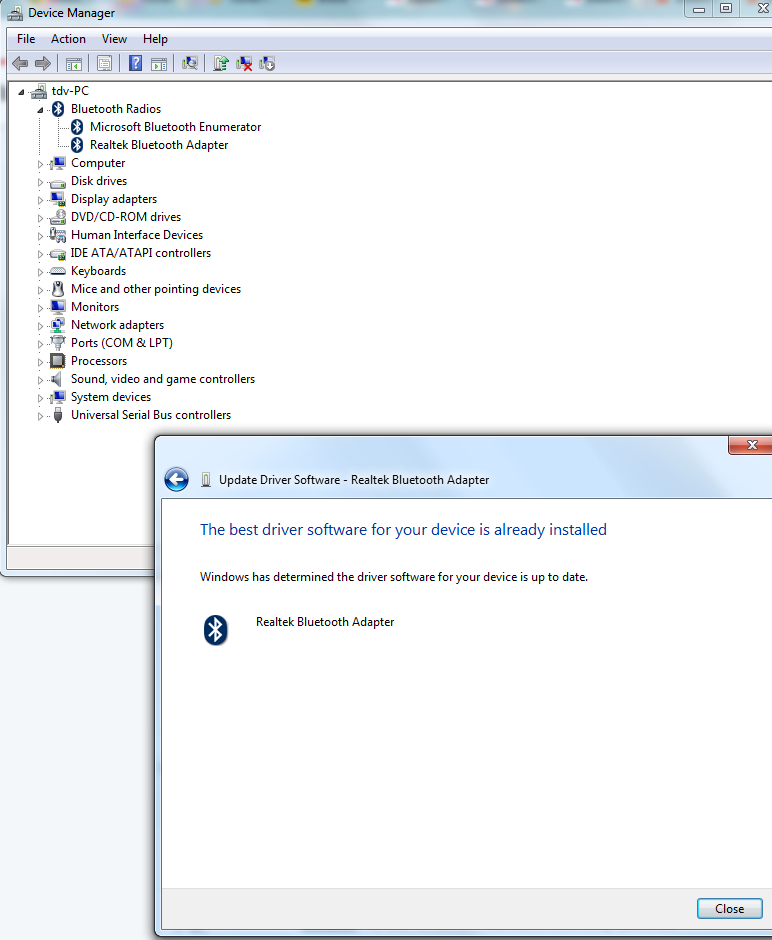Open the View menu

[x=114, y=39]
